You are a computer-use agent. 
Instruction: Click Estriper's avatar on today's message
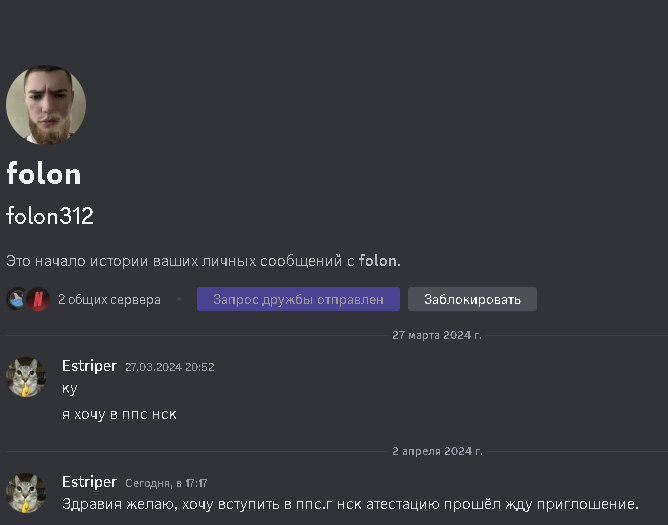[x=26, y=493]
